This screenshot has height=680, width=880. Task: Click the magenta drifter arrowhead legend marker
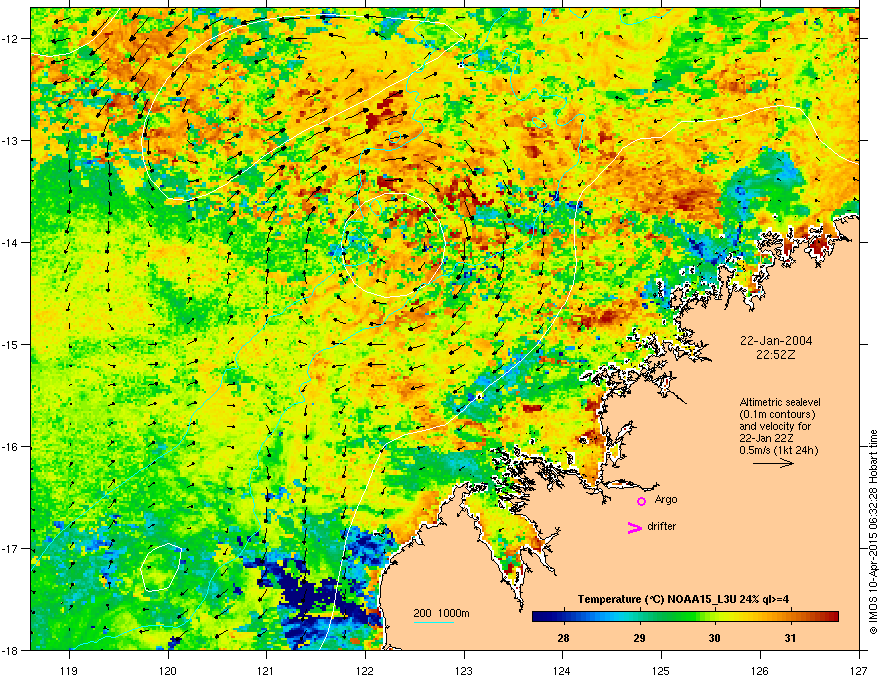634,527
